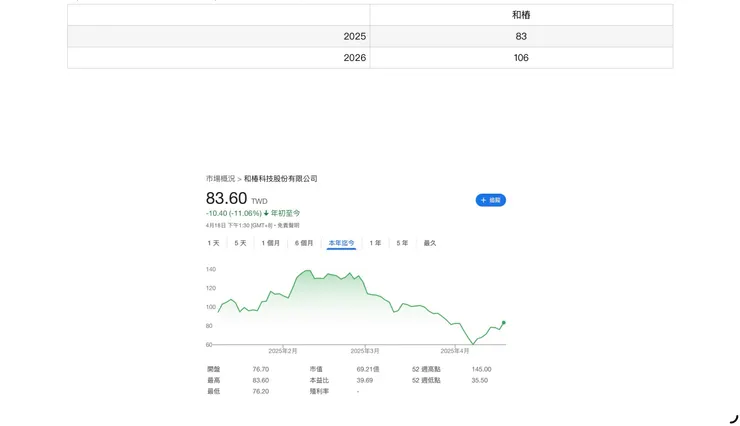Click the 開盤 value 76.70
Screen dimensions: 740x426
point(261,369)
